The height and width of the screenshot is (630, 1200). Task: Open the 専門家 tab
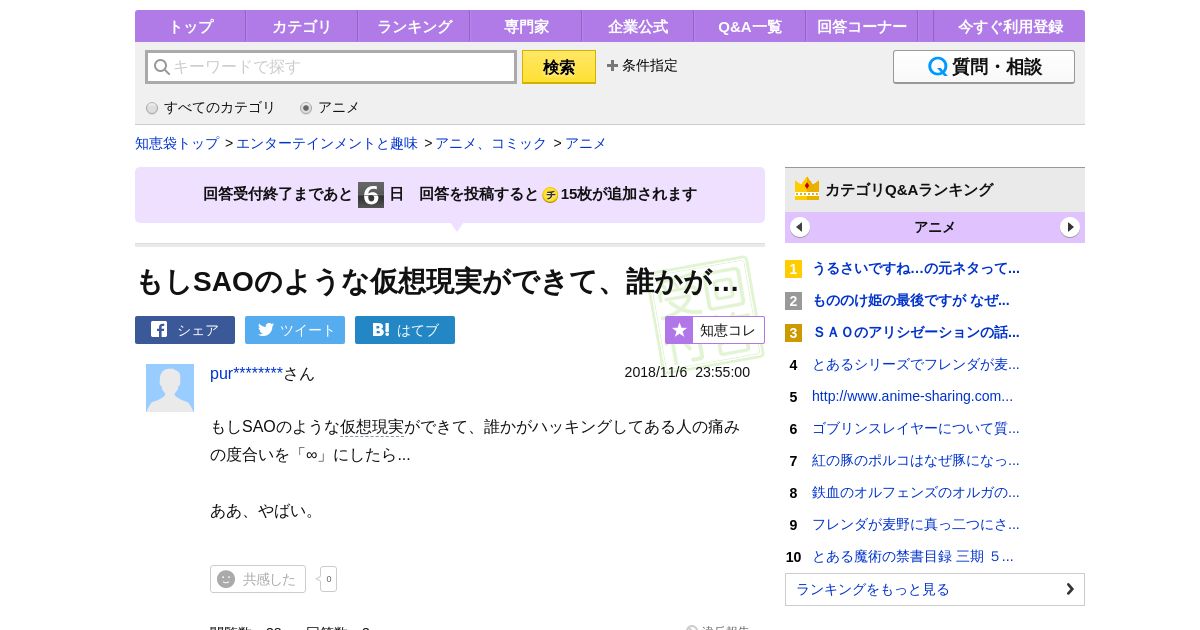[525, 26]
